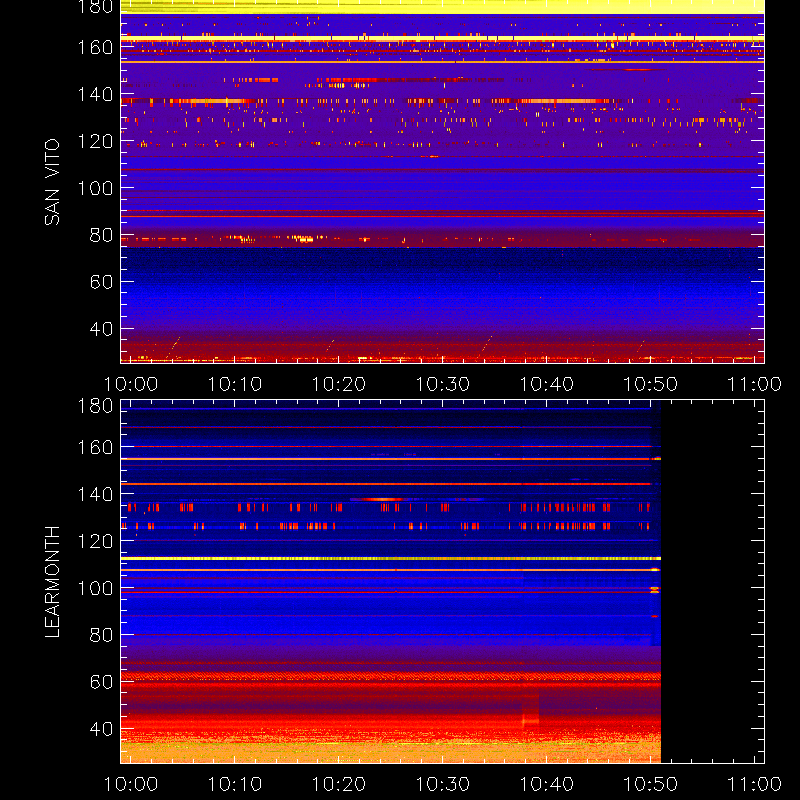Choose the 180 frequency label on Learmonth axis
Image resolution: width=800 pixels, height=800 pixels.
[x=95, y=406]
